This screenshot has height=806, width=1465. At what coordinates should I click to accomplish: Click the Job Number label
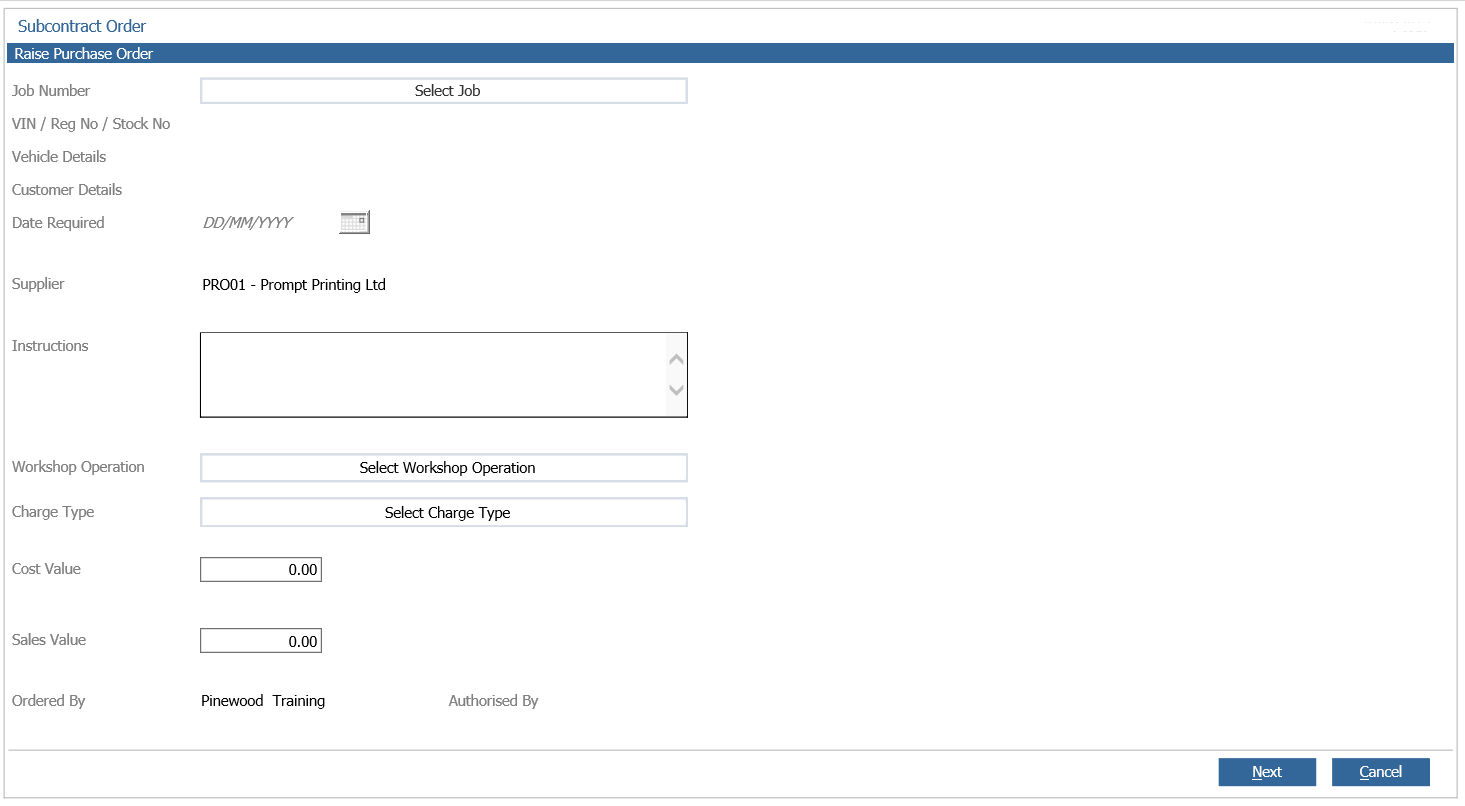(x=51, y=91)
